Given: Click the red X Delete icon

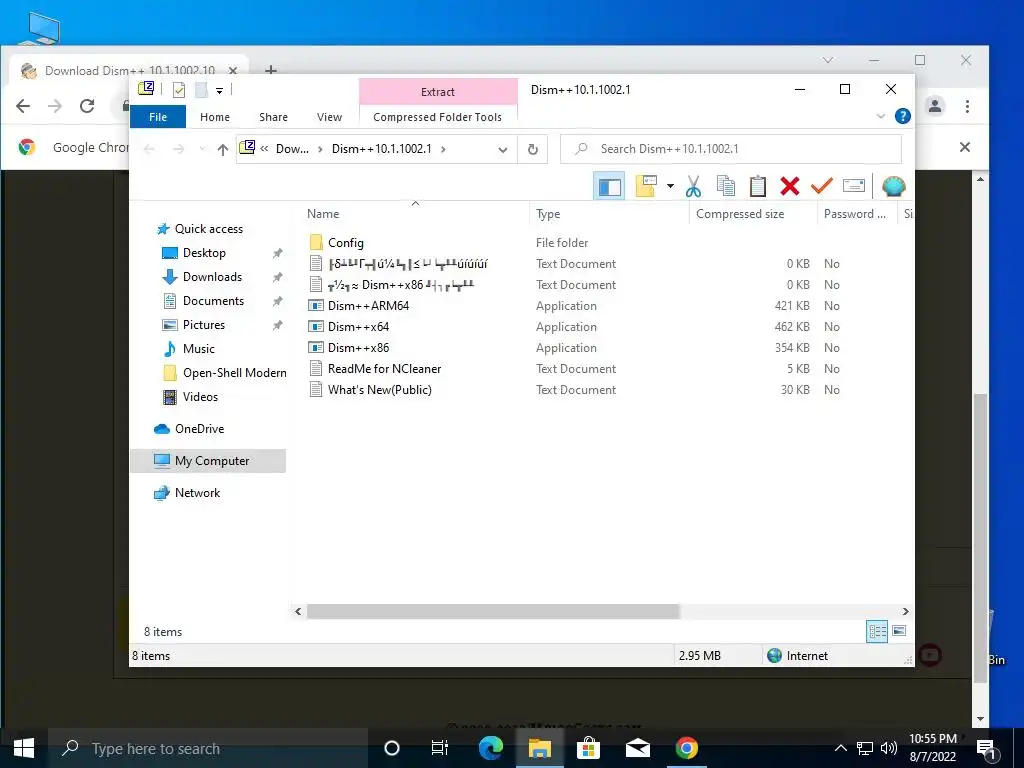Looking at the screenshot, I should tap(790, 186).
